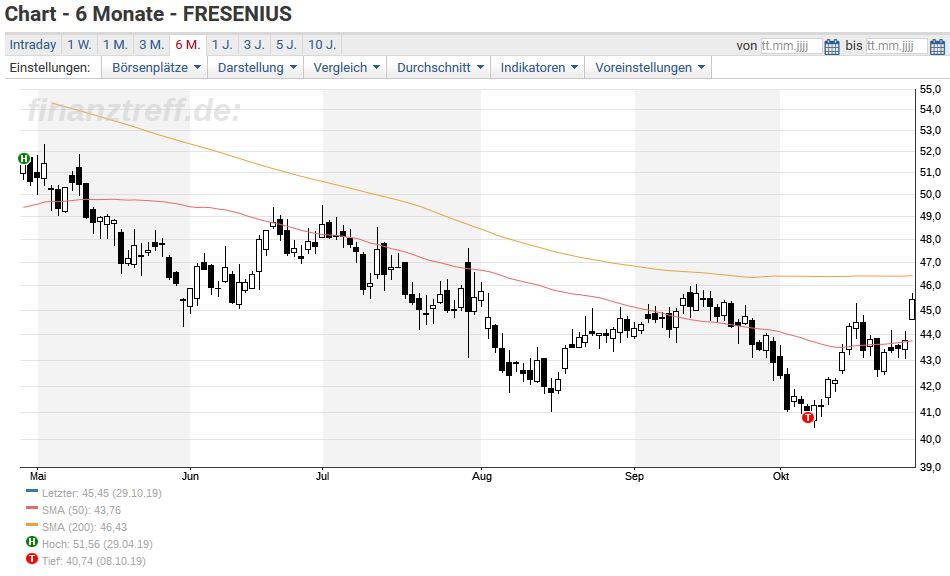950x576 pixels.
Task: Click the 'Chart - 6 Monate - FRESENIUS' heading
Action: point(148,14)
